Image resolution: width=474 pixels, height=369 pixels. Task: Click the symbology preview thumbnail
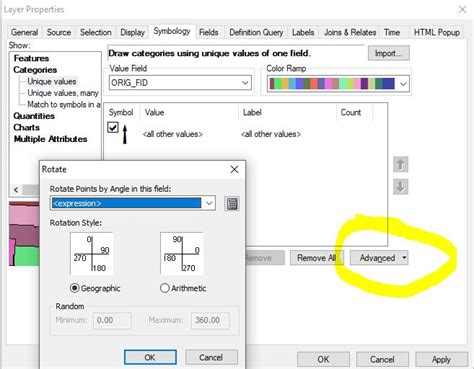tap(24, 234)
